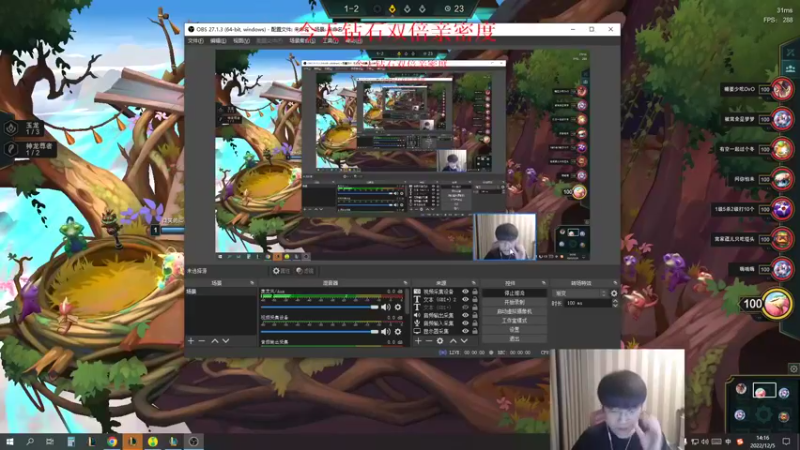Image resolution: width=800 pixels, height=450 pixels.
Task: Toggle visibility of 文本 (GDI+) 2 source
Action: coord(465,299)
